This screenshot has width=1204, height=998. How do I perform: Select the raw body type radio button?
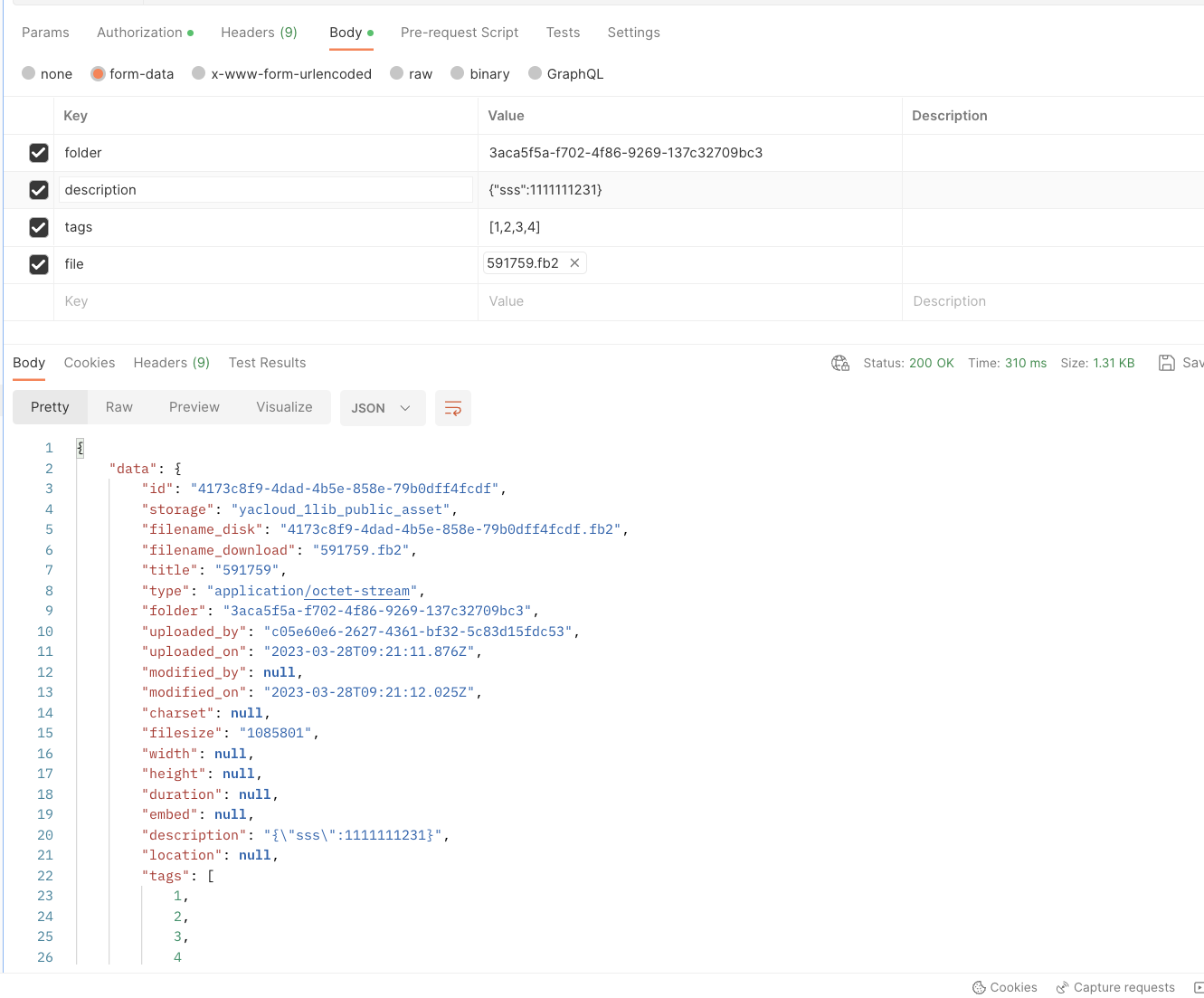click(396, 73)
